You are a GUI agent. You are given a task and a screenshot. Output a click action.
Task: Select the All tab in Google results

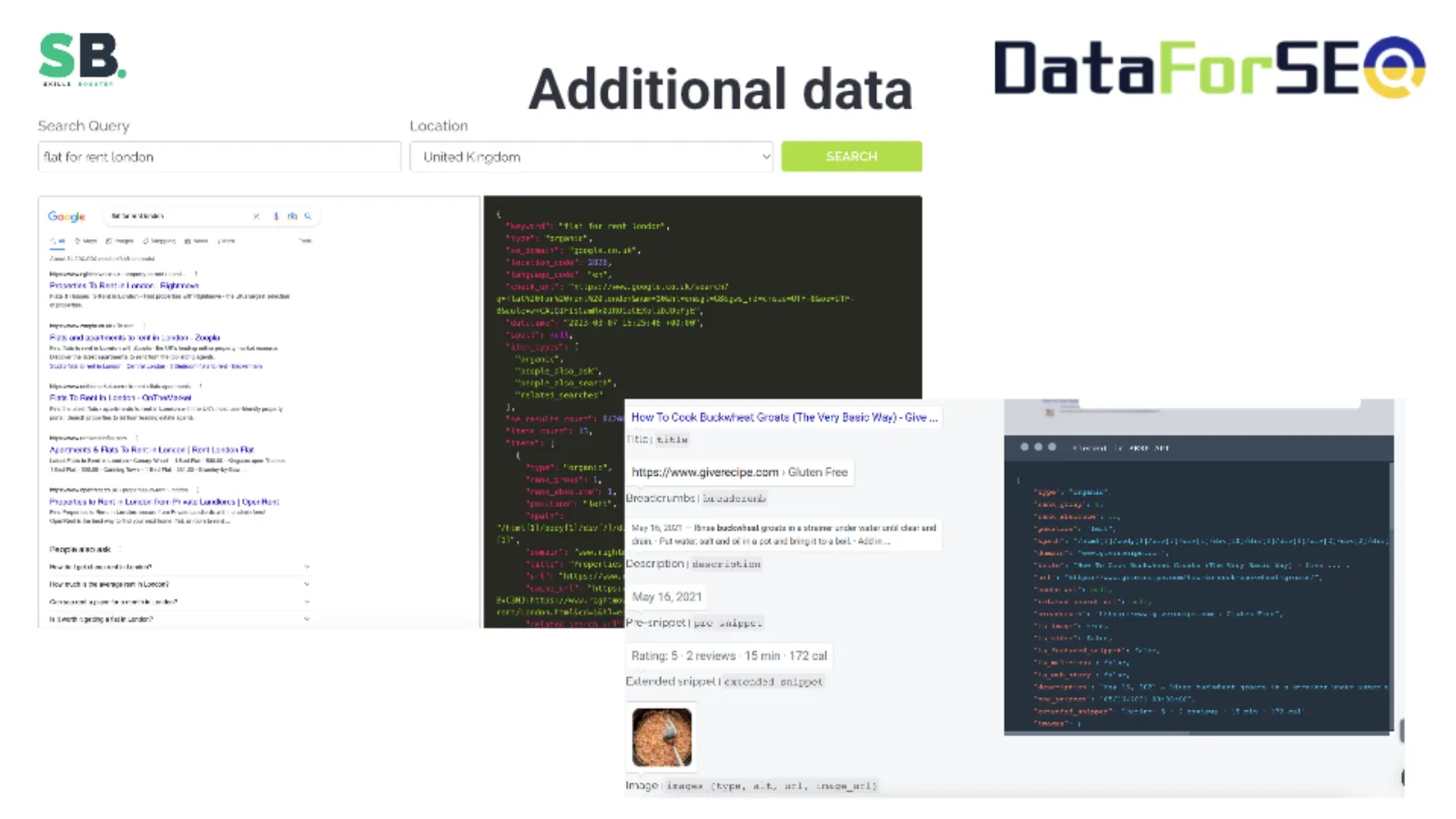[57, 241]
